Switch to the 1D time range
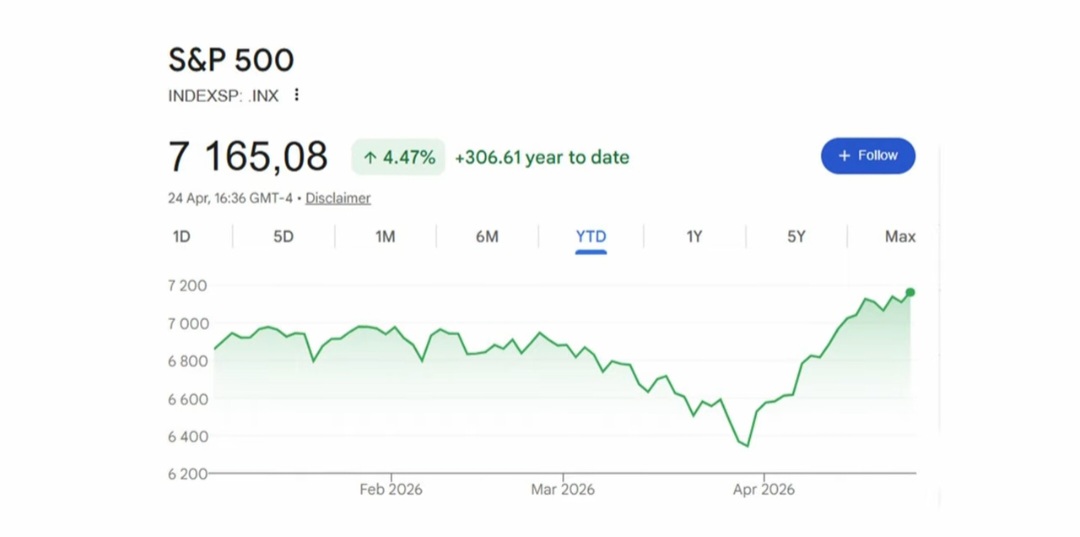Screen dimensions: 1080x537 (181, 237)
